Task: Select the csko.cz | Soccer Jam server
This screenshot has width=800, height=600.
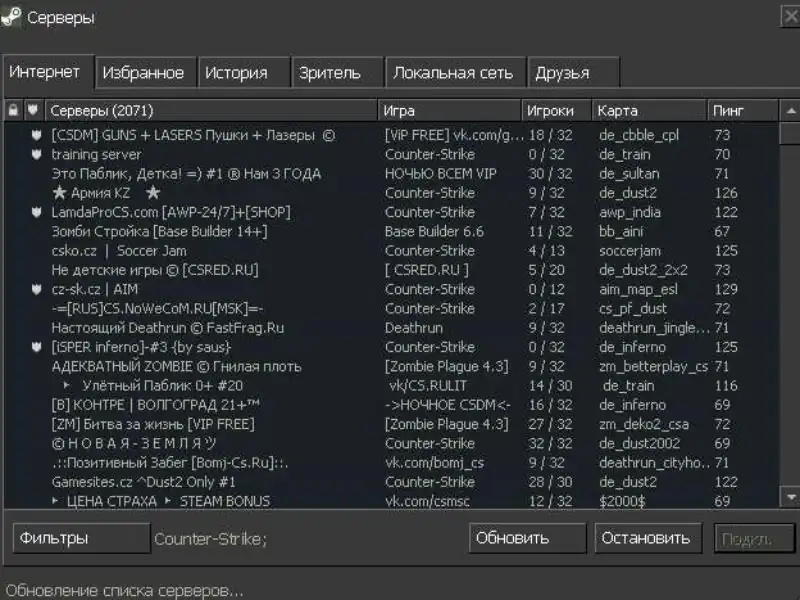Action: point(392,251)
